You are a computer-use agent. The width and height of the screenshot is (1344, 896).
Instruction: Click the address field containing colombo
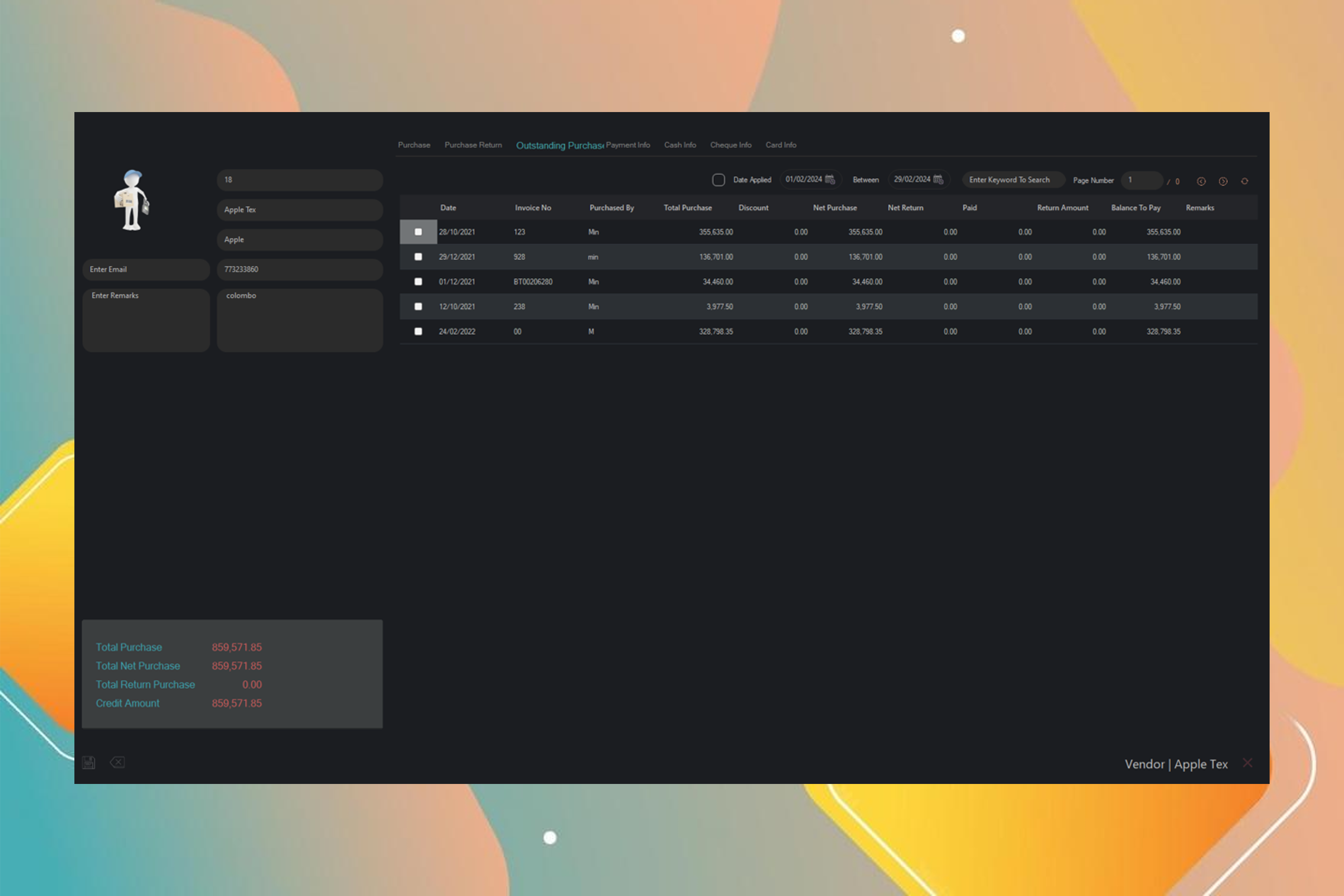(300, 320)
